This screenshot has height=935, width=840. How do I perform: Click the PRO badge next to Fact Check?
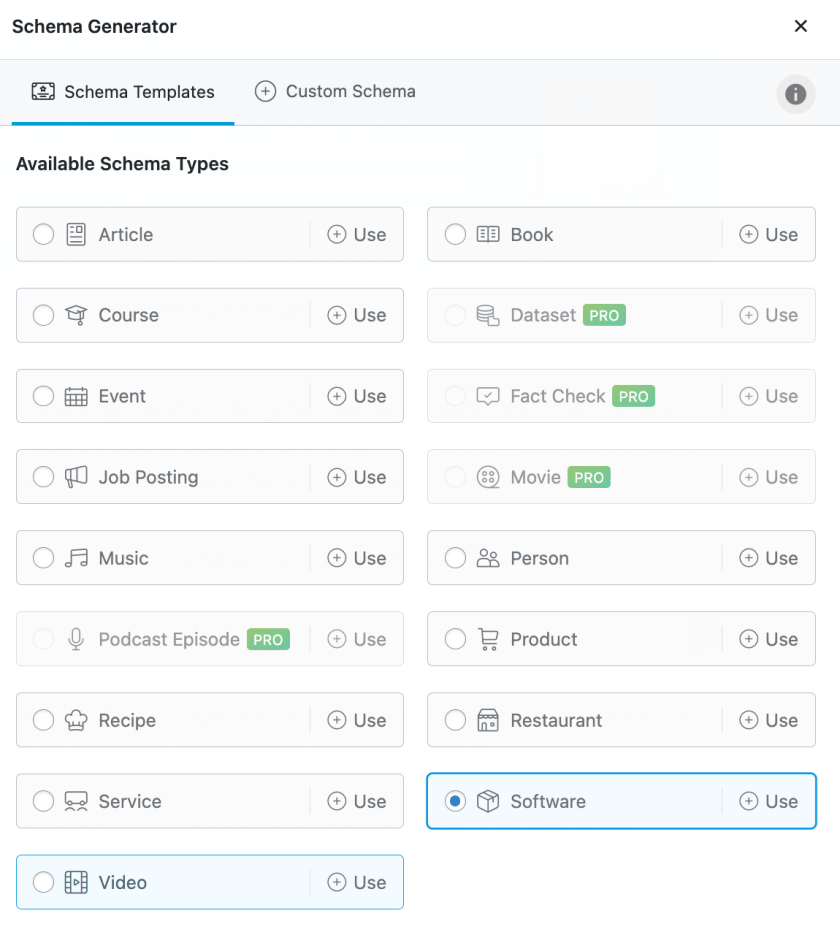click(x=633, y=396)
